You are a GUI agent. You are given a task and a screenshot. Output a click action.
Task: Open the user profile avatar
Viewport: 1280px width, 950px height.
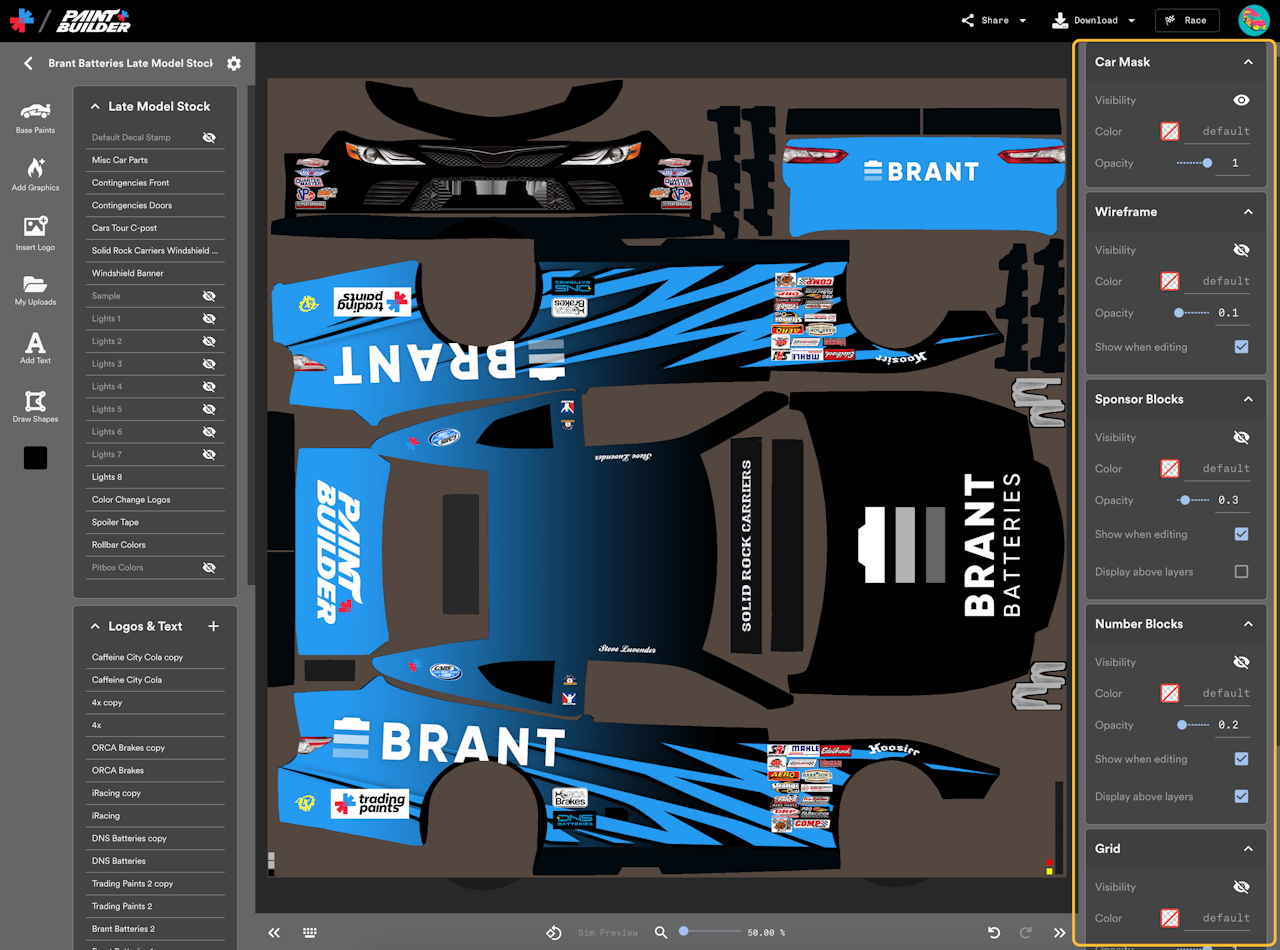(1254, 20)
